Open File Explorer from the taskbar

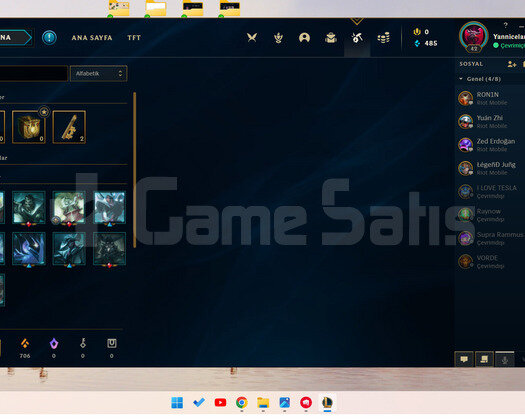click(263, 403)
